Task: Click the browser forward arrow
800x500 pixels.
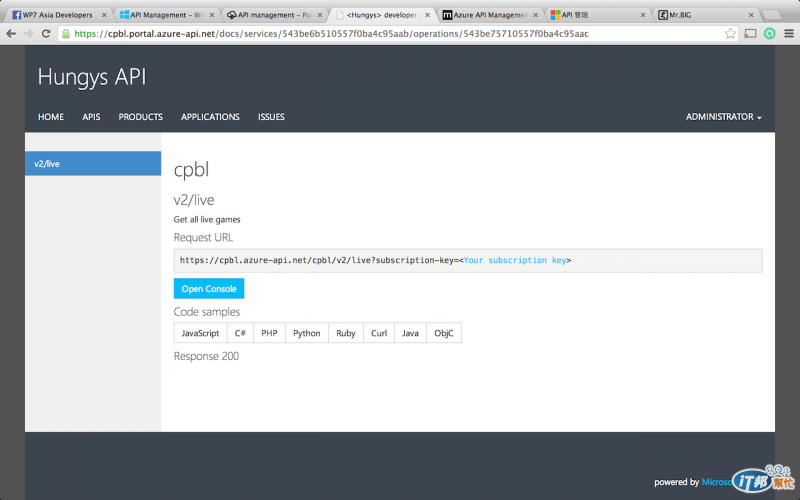Action: pyautogui.click(x=28, y=34)
